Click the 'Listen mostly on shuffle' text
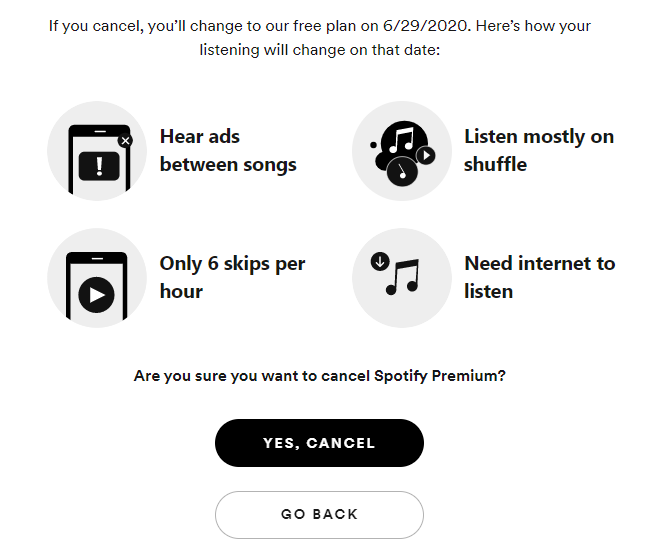 tap(539, 151)
